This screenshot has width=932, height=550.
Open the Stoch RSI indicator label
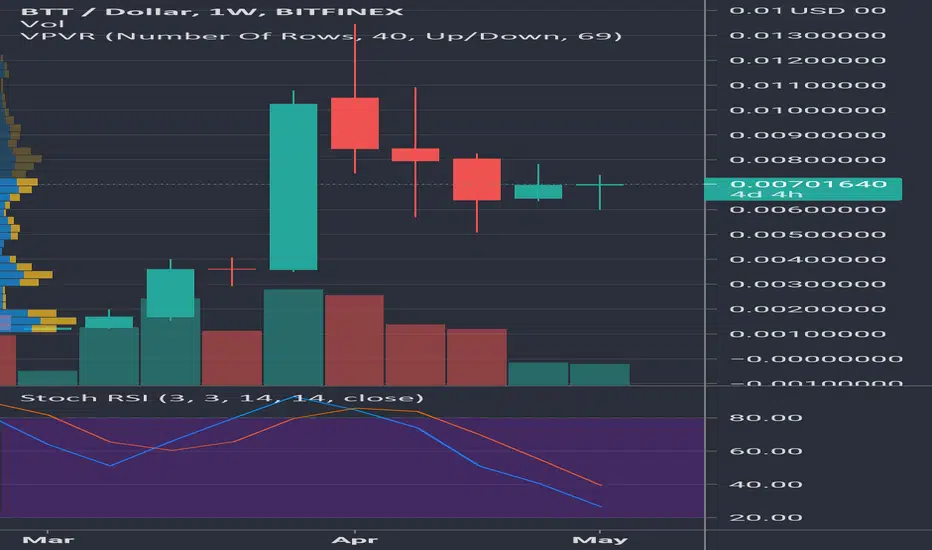click(222, 398)
